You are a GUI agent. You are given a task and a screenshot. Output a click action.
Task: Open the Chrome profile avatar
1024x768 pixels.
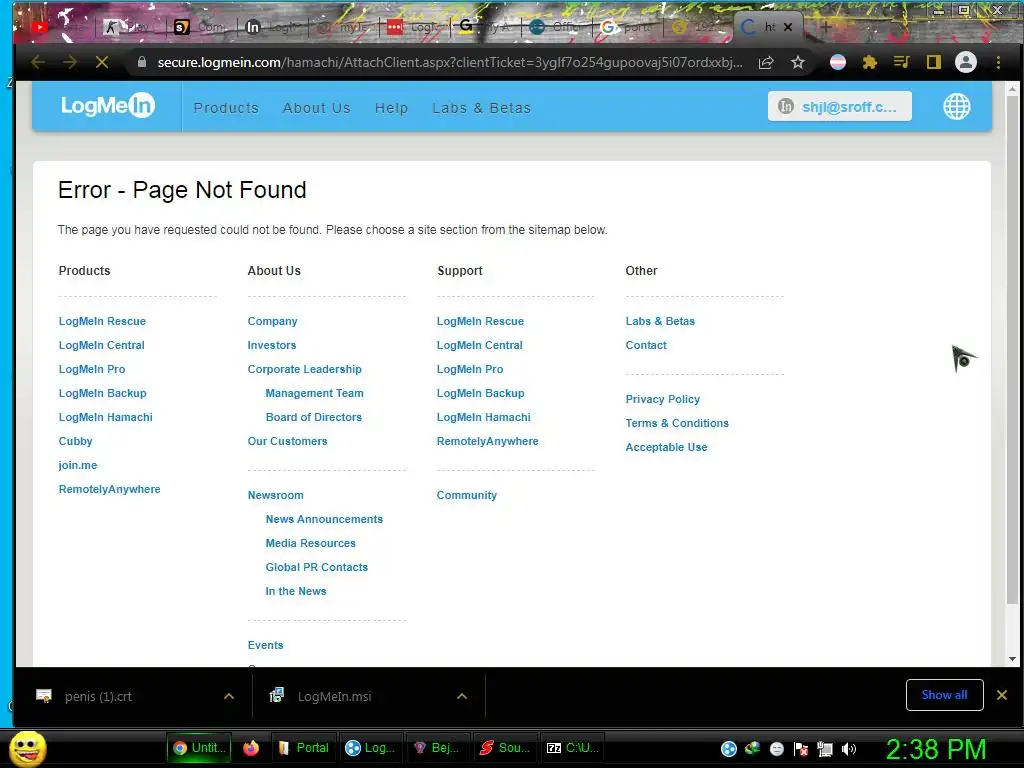pyautogui.click(x=966, y=63)
